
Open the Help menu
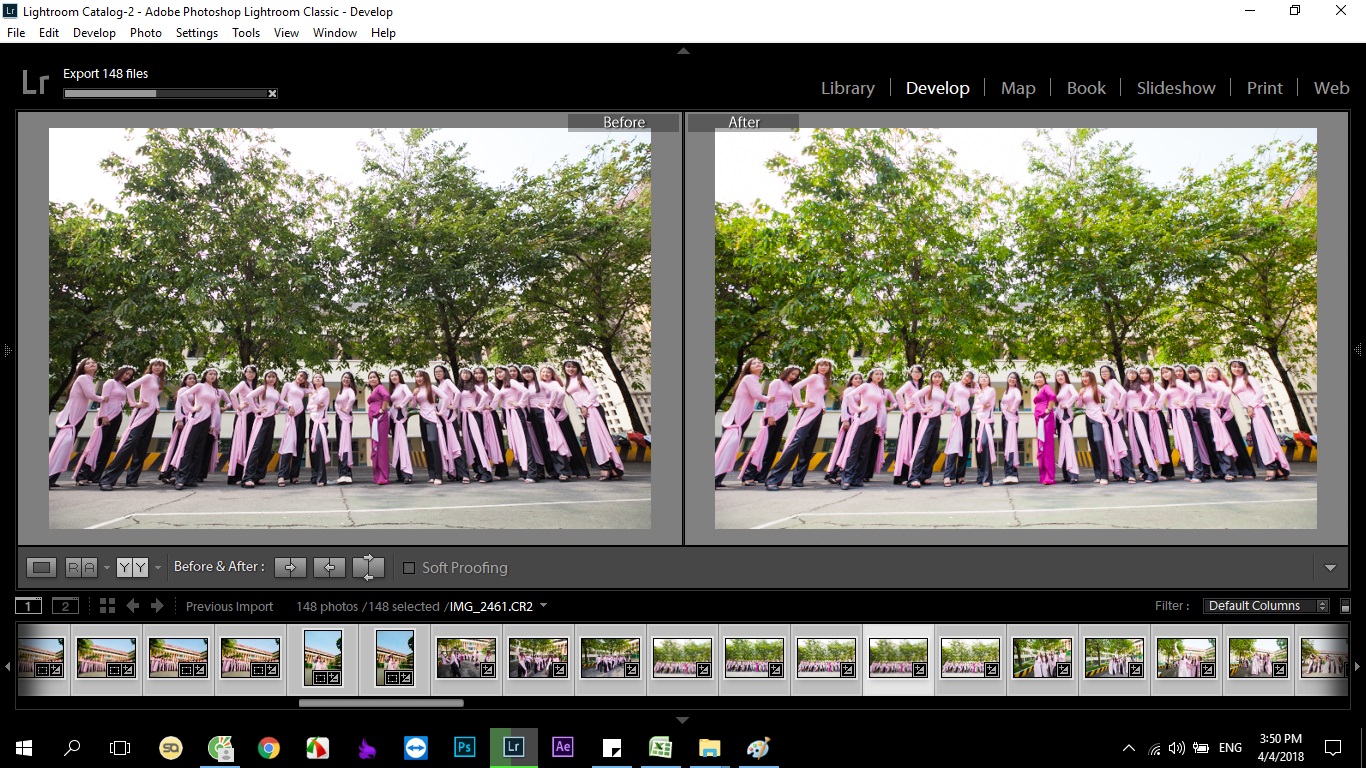click(x=383, y=32)
